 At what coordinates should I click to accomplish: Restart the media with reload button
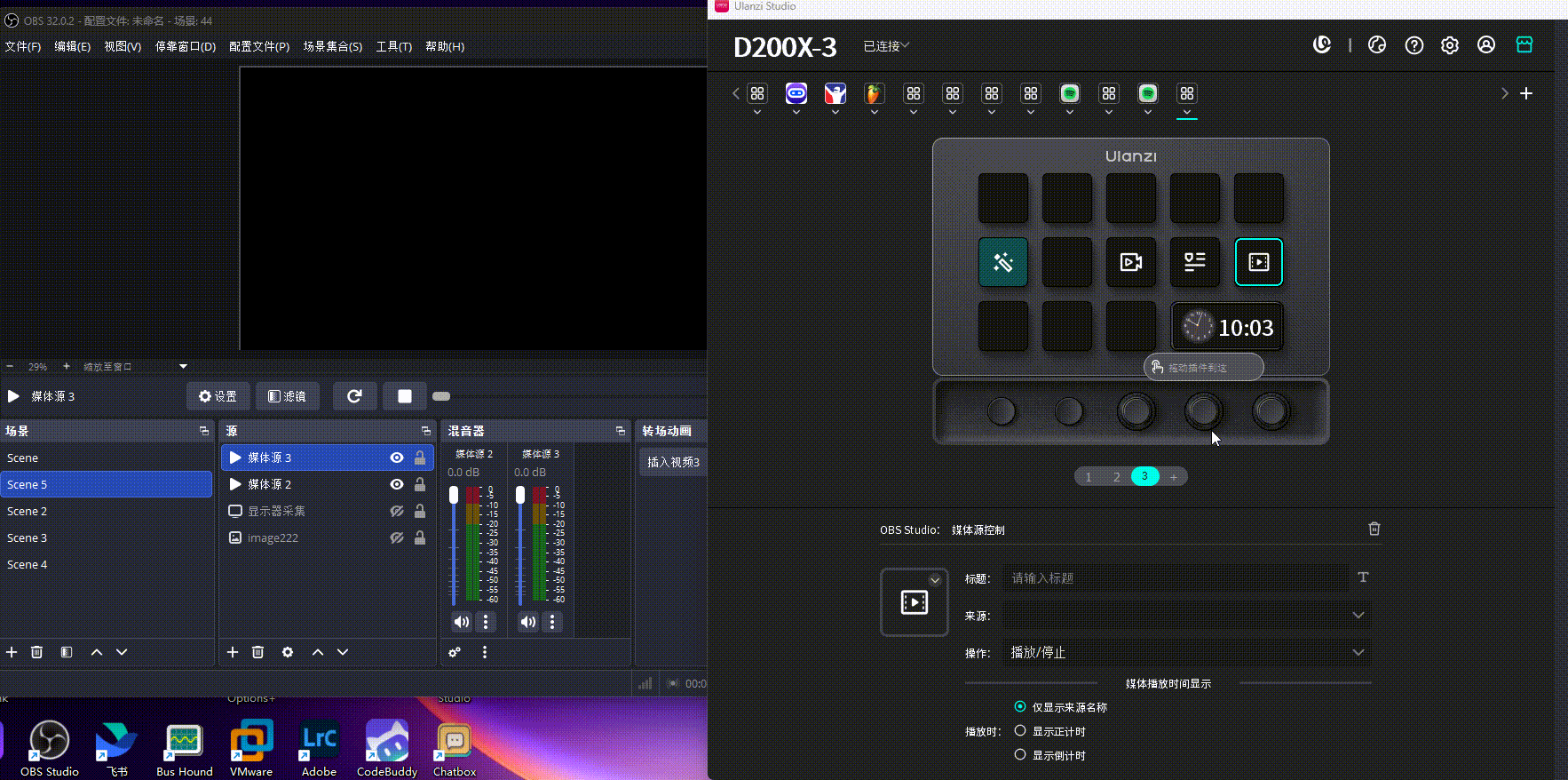(354, 396)
